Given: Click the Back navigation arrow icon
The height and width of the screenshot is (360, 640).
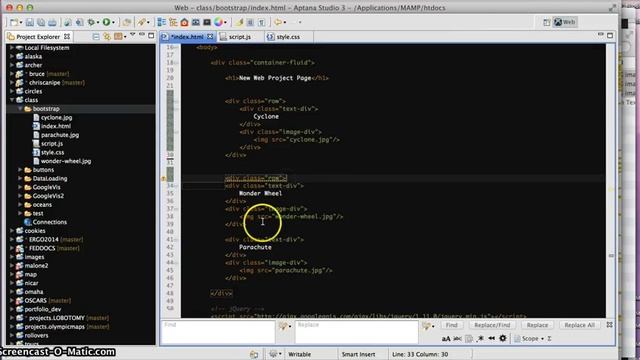Looking at the screenshot, I should click(x=278, y=22).
